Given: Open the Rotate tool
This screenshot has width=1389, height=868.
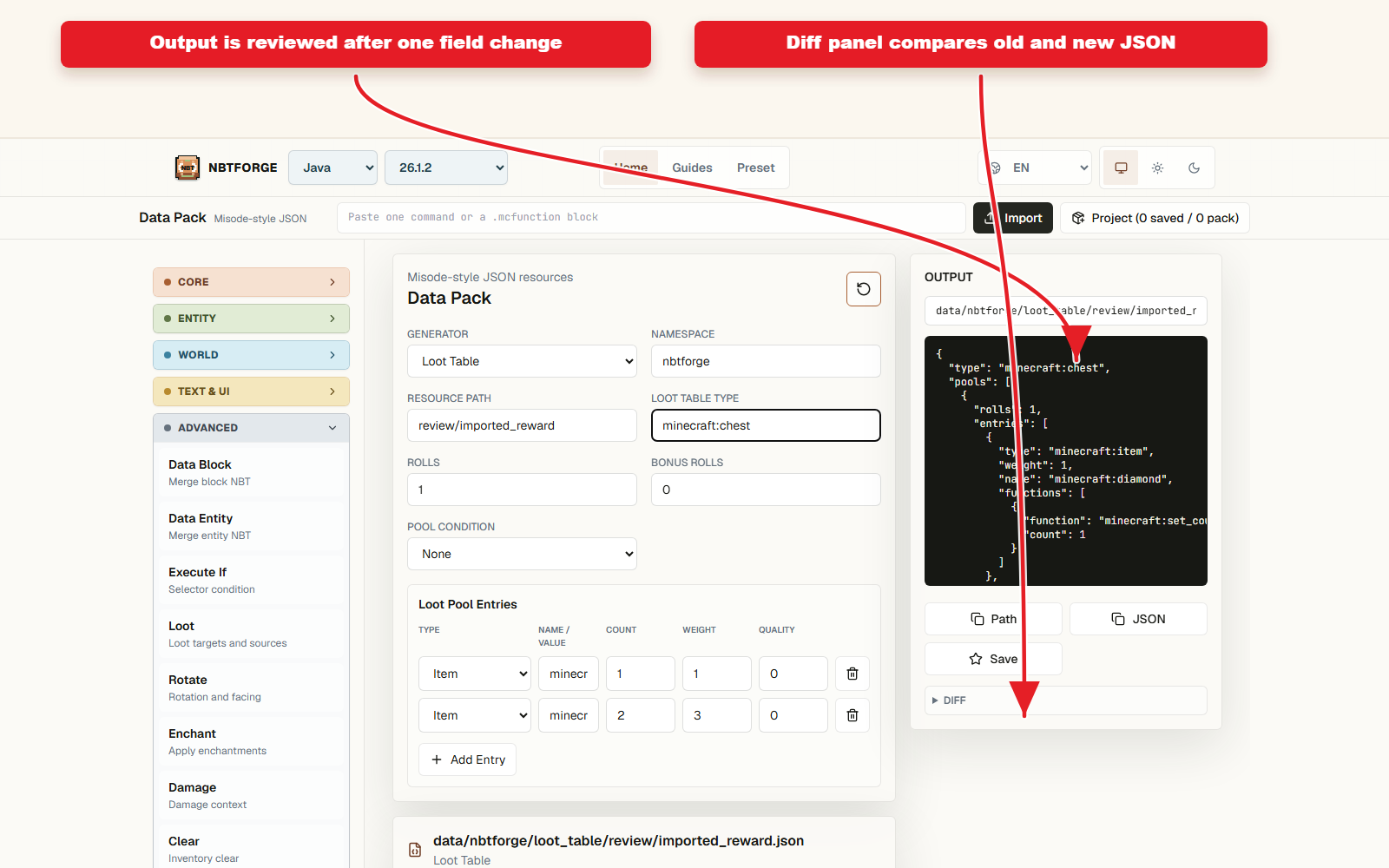Looking at the screenshot, I should pos(251,687).
